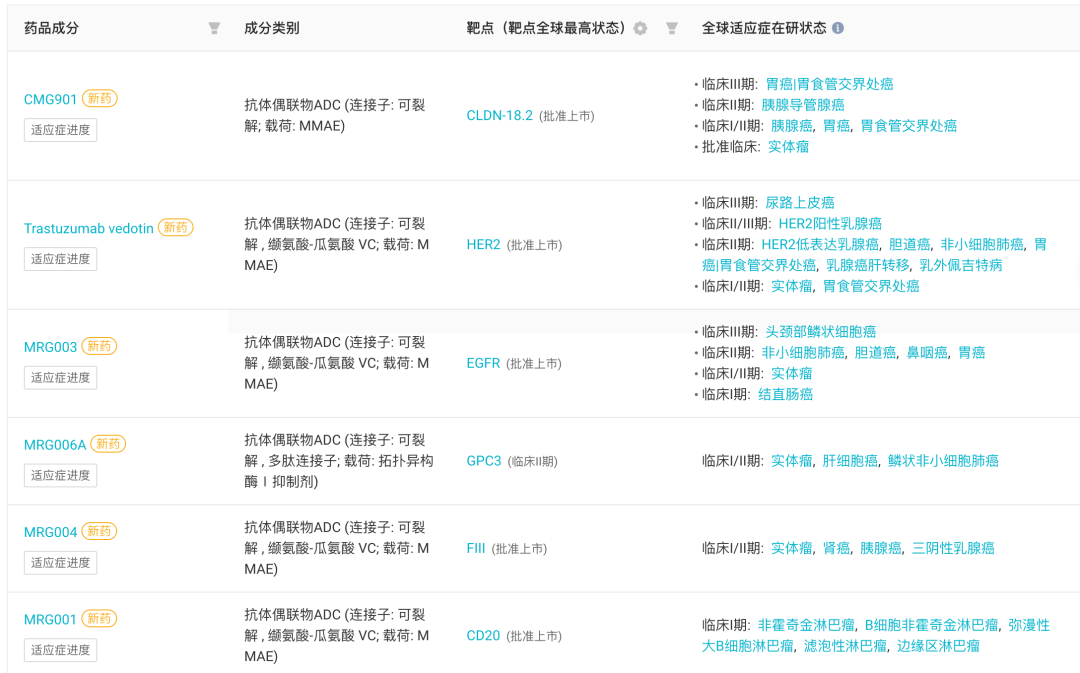Click the info icon next to 全球适应症在研状态
This screenshot has width=1080, height=673.
coord(837,27)
